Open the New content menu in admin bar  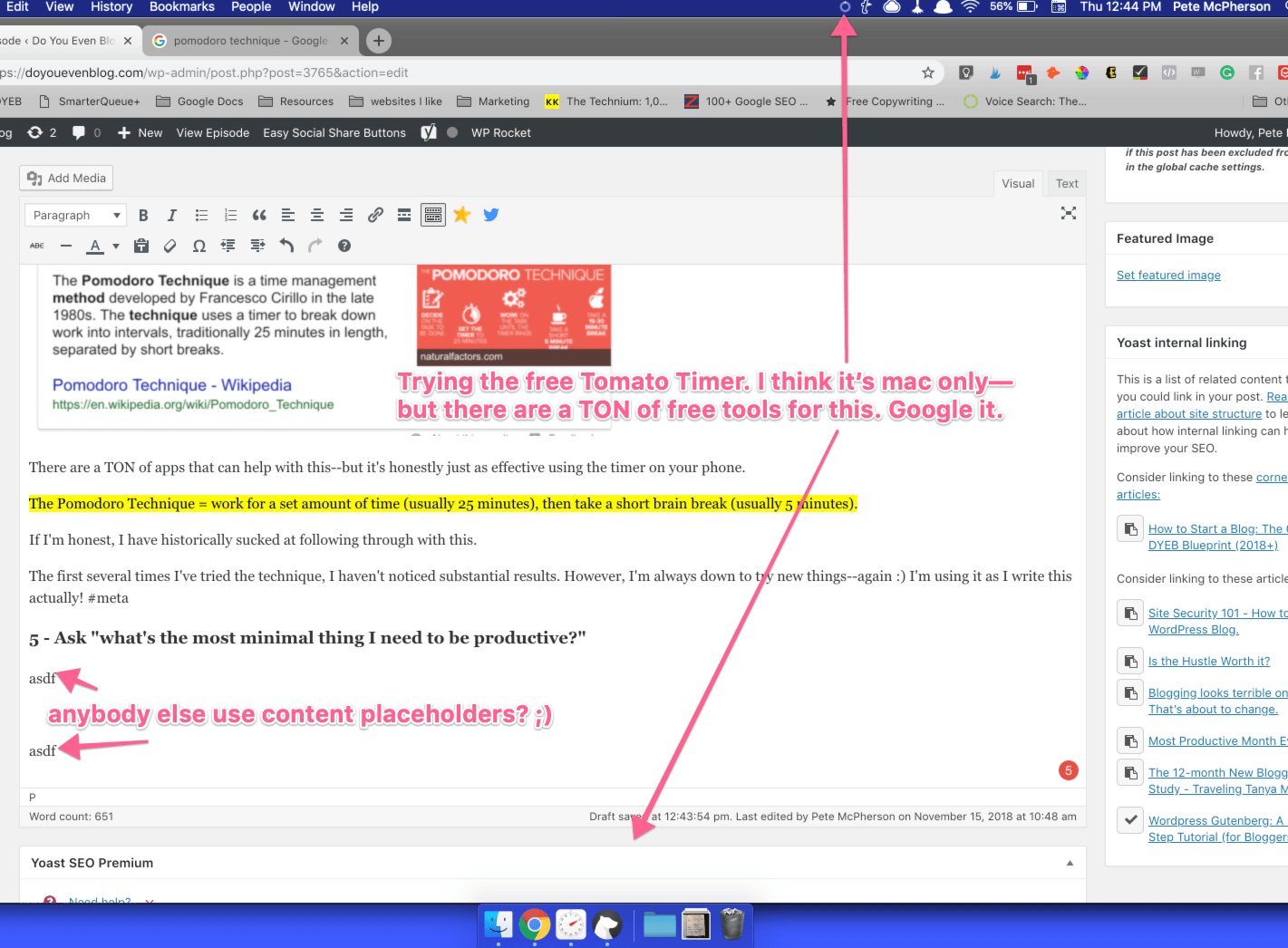140,132
